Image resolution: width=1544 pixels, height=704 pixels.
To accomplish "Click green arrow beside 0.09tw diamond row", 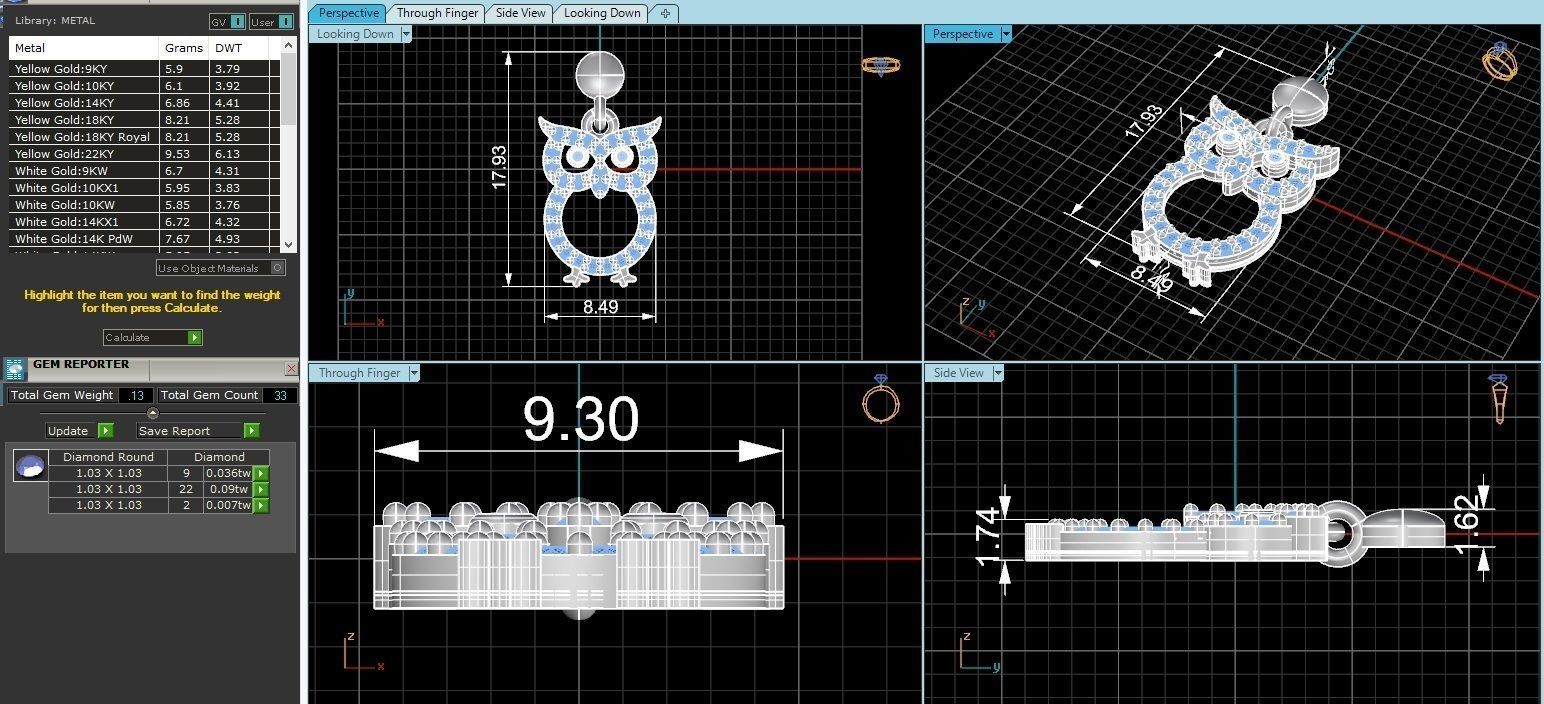I will (261, 489).
